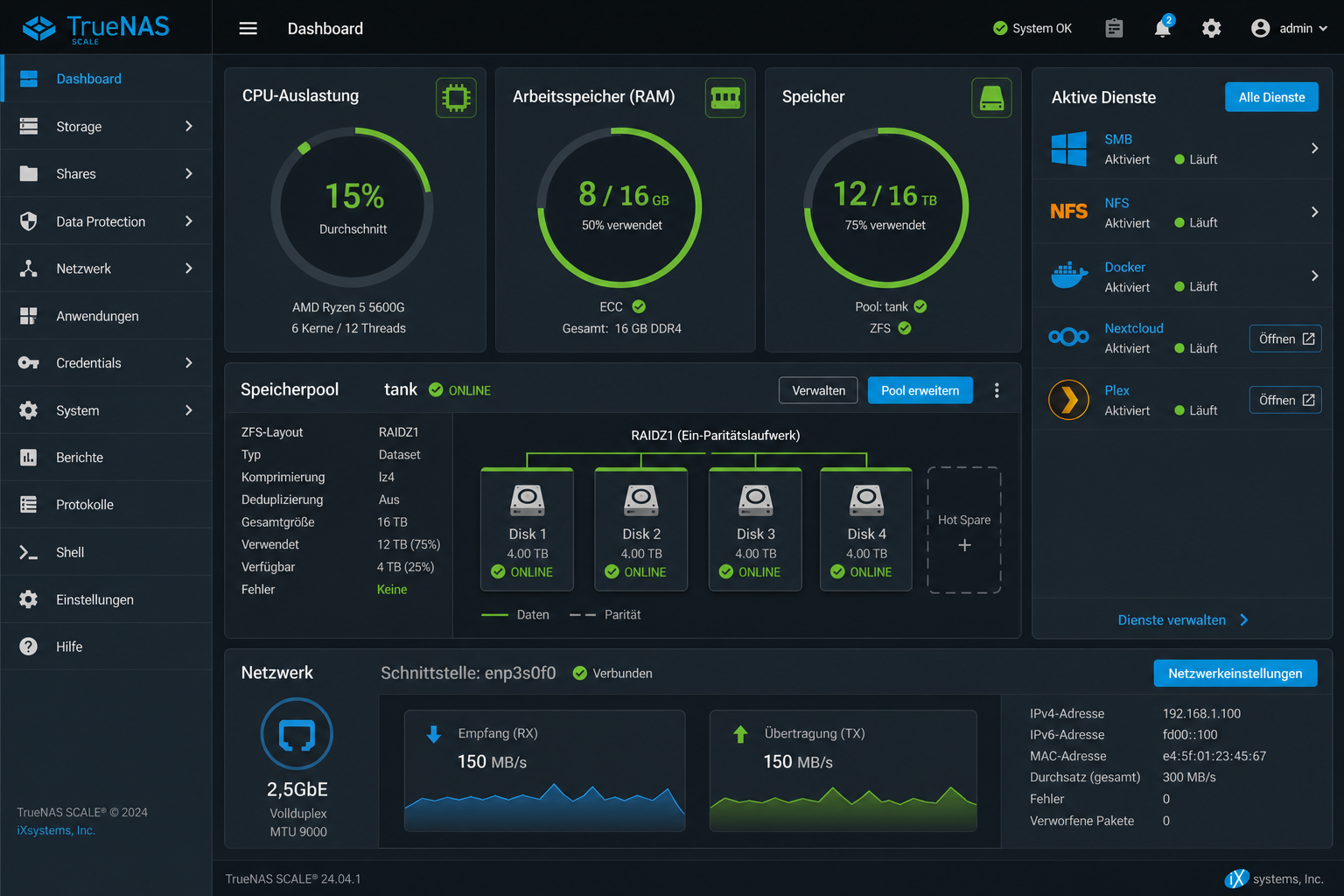Open Hilfe in sidebar
The height and width of the screenshot is (896, 1344).
(x=107, y=647)
